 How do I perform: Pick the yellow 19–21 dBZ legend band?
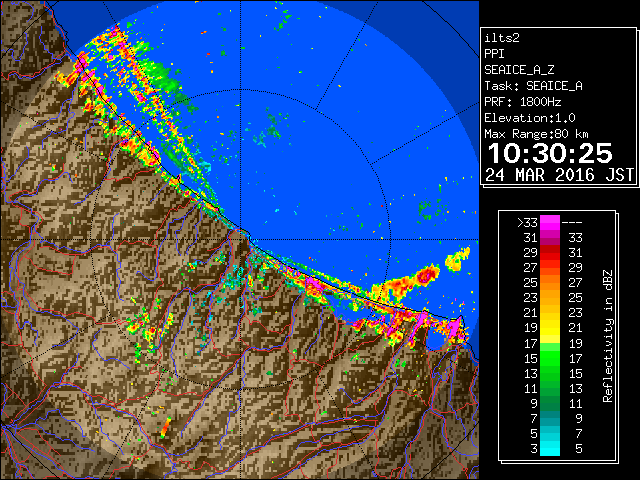click(550, 328)
